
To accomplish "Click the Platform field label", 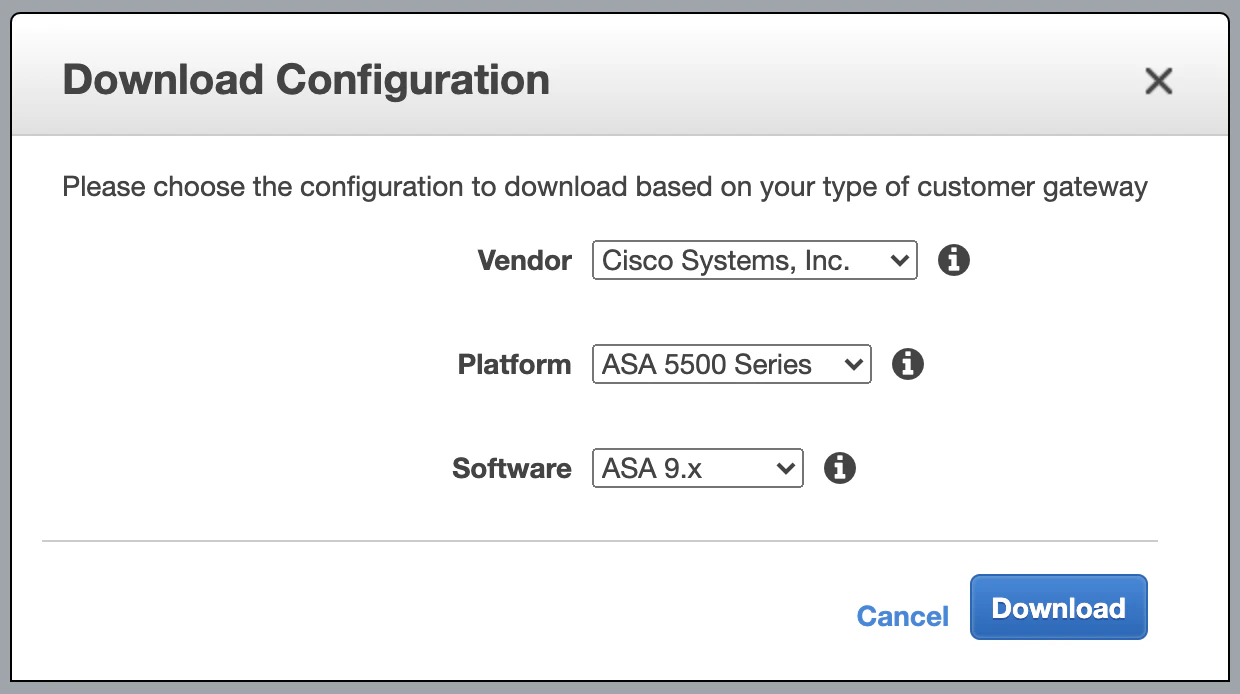I will (514, 364).
